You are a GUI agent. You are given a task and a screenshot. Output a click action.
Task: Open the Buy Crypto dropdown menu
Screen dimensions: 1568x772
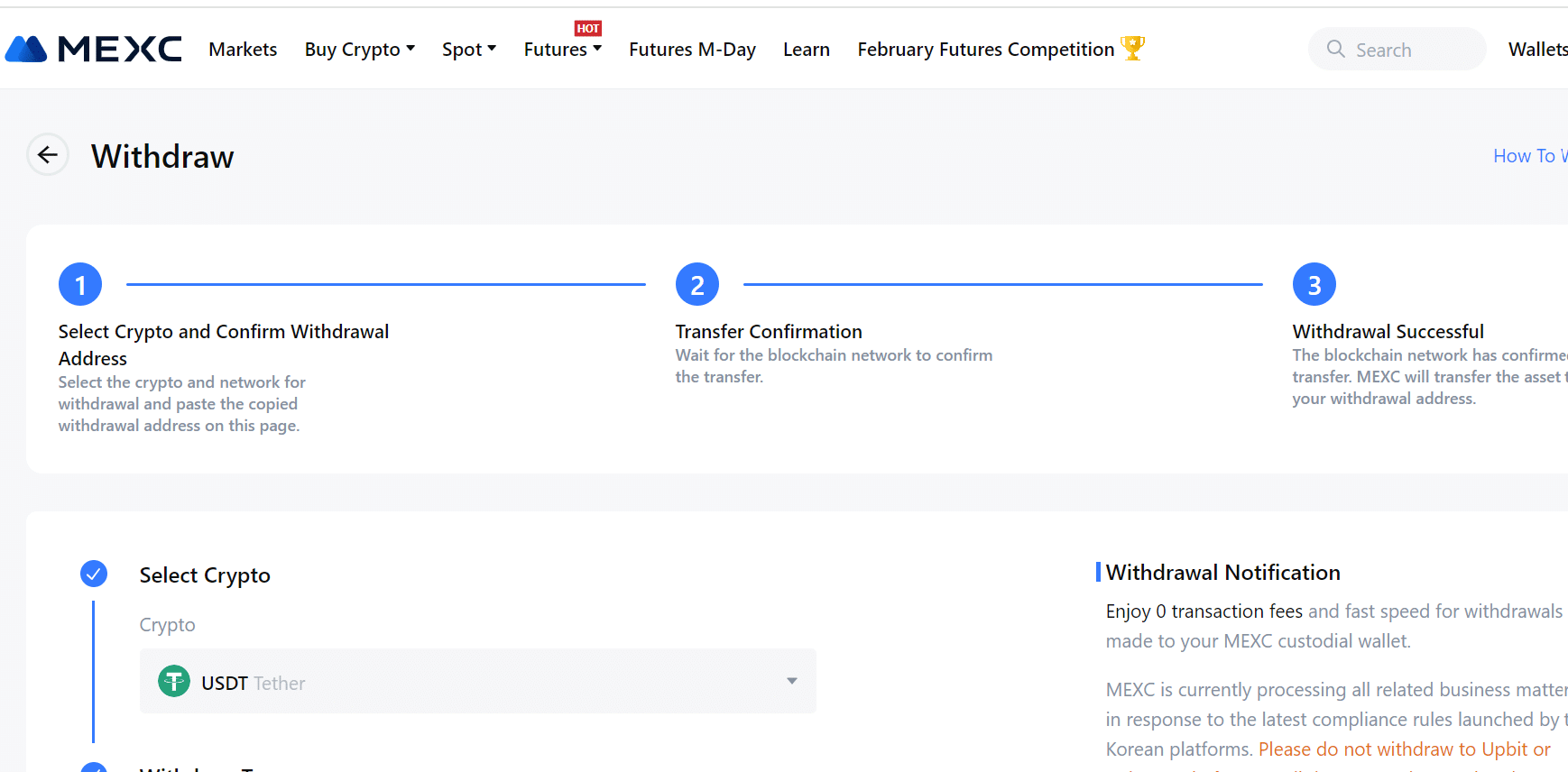(x=360, y=50)
